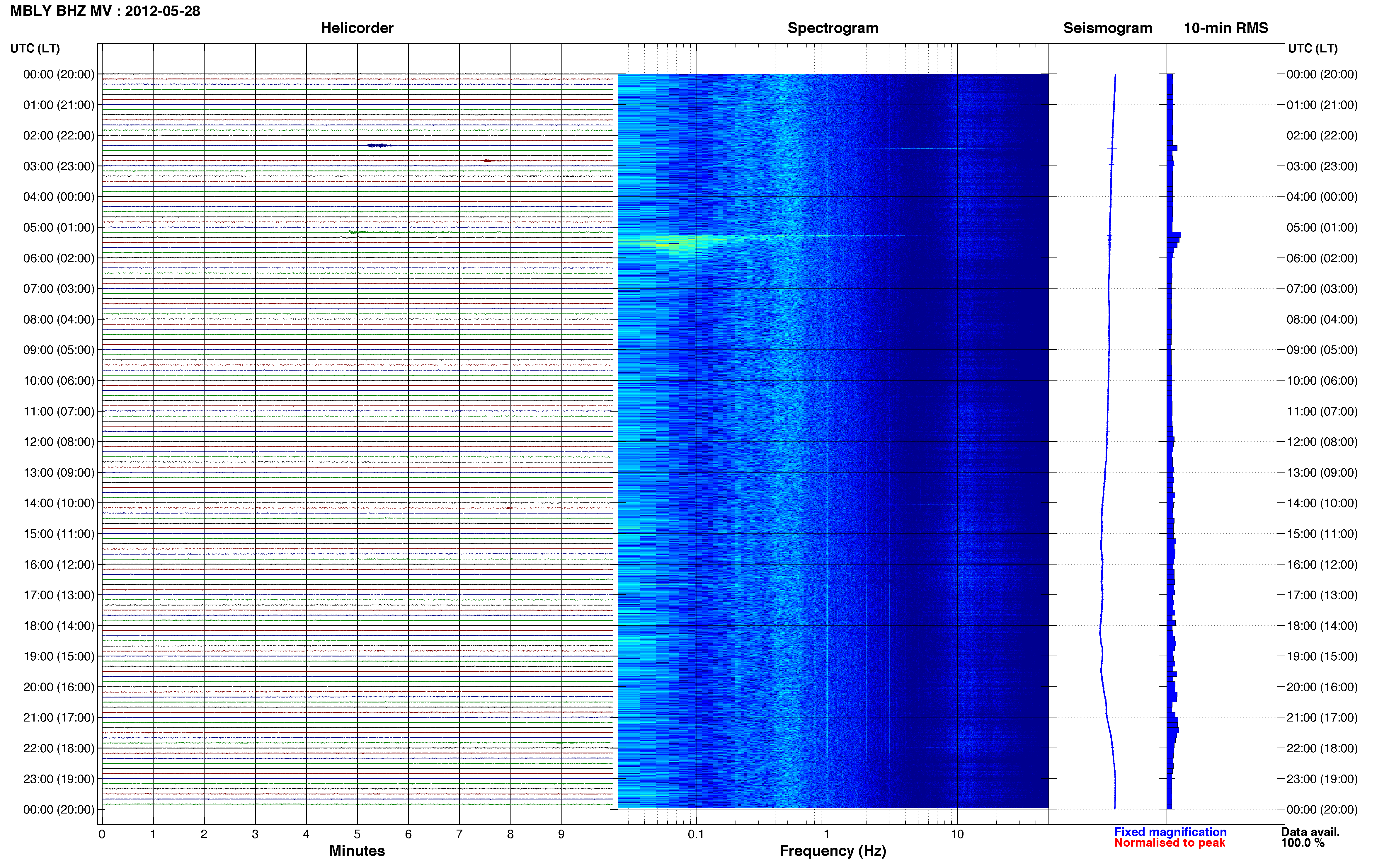Click '19:00 (15:00)' on the right time axis
Screen dimensions: 1389x868
[1322, 656]
